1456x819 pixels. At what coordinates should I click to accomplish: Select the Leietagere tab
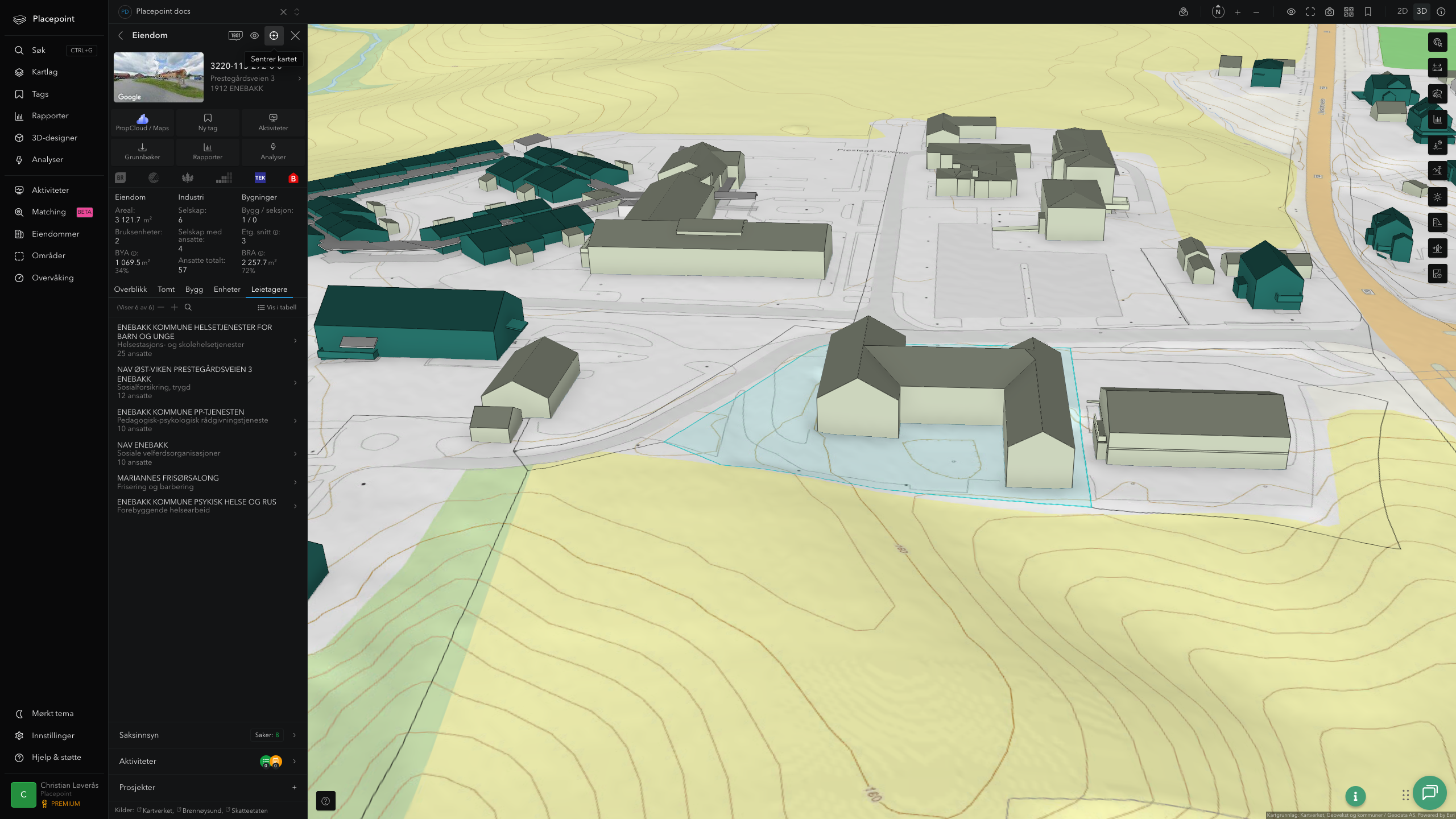tap(269, 289)
